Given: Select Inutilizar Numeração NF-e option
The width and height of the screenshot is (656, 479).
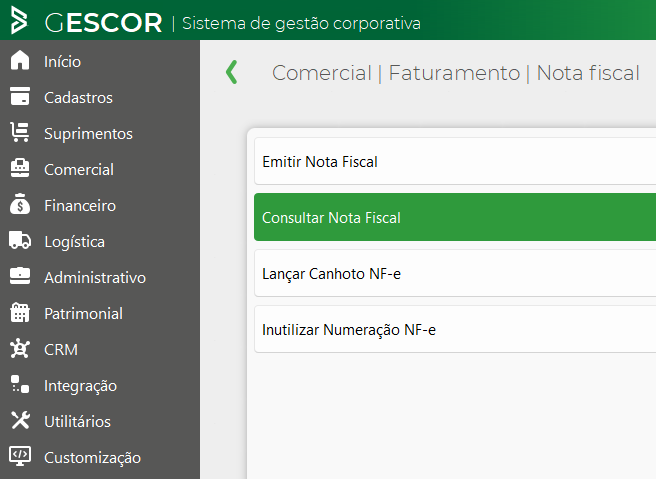Looking at the screenshot, I should (x=455, y=329).
